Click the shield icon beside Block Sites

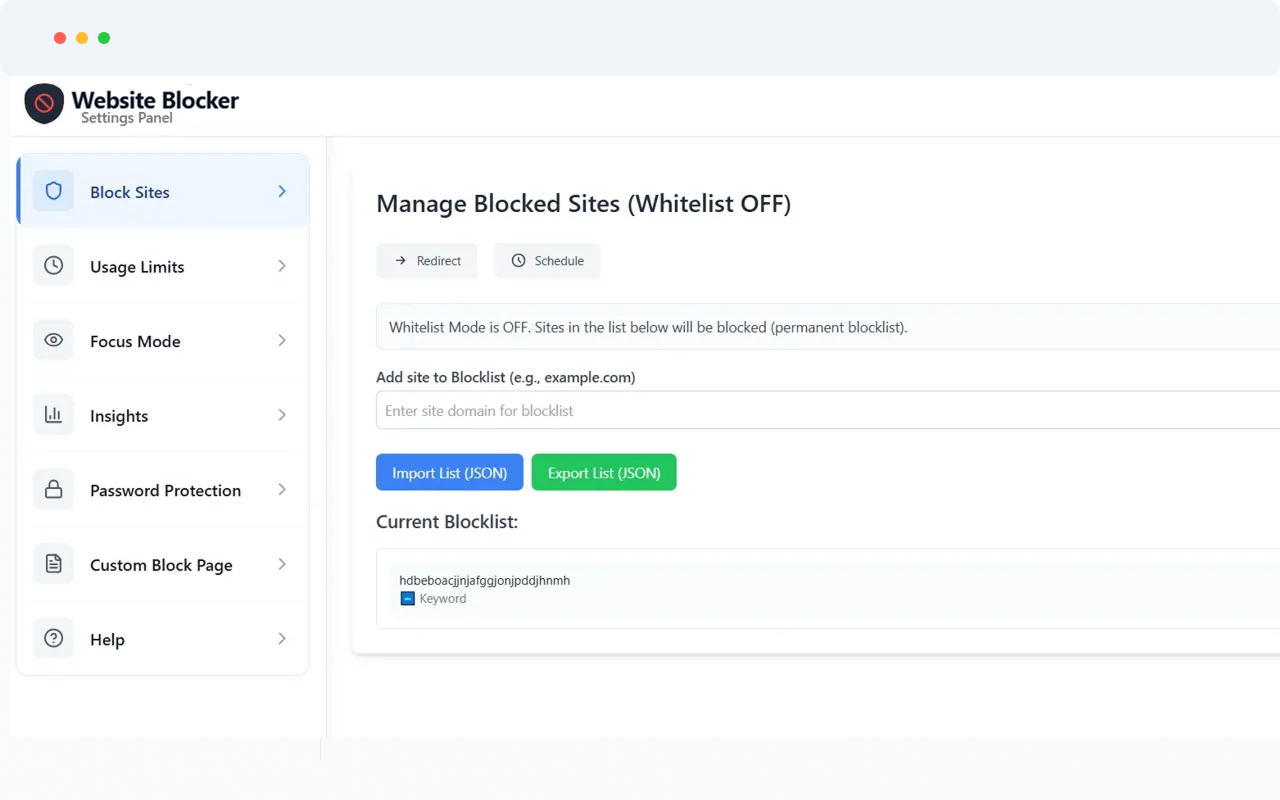pos(54,191)
